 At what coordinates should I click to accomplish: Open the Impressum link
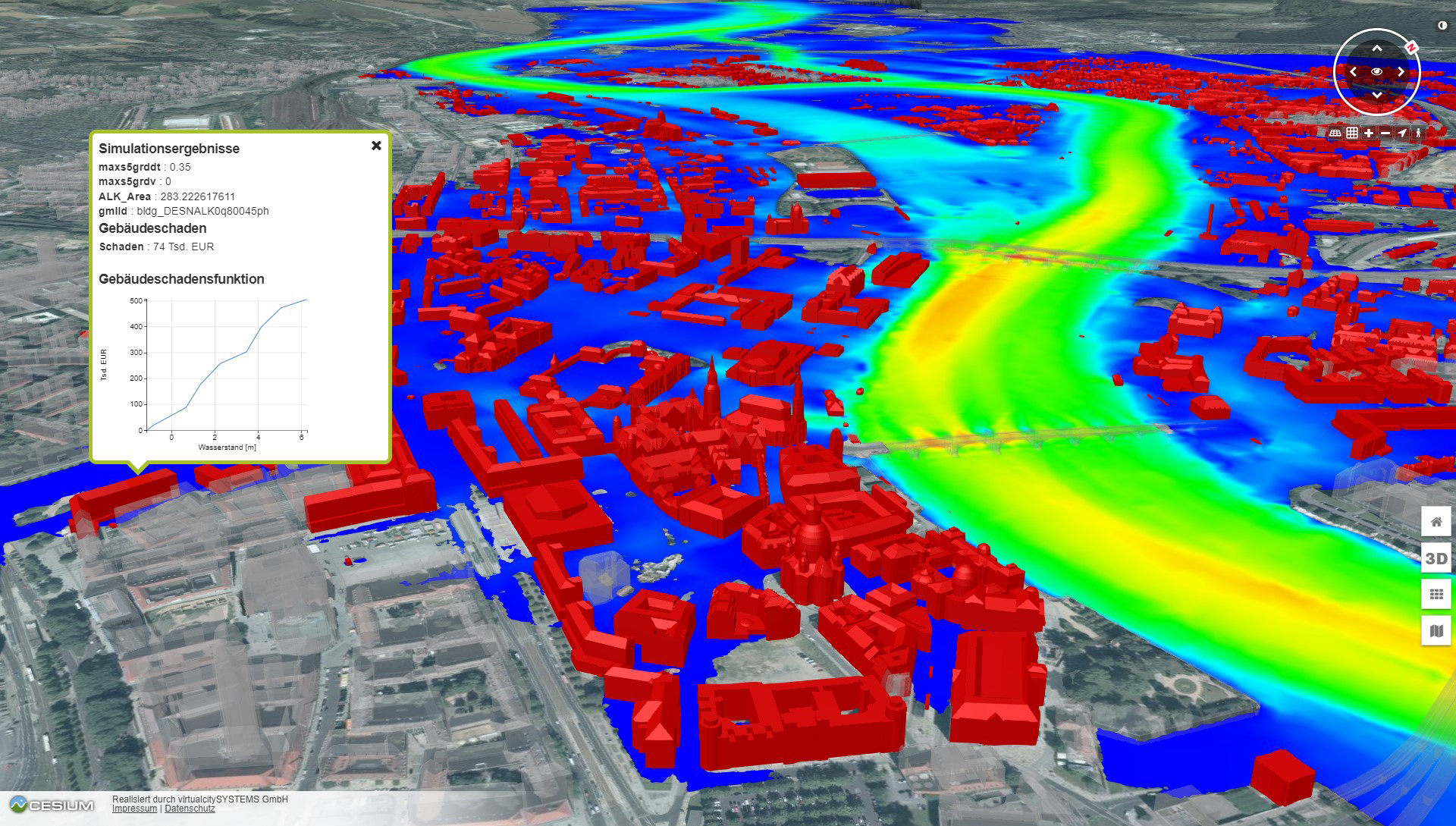[134, 809]
